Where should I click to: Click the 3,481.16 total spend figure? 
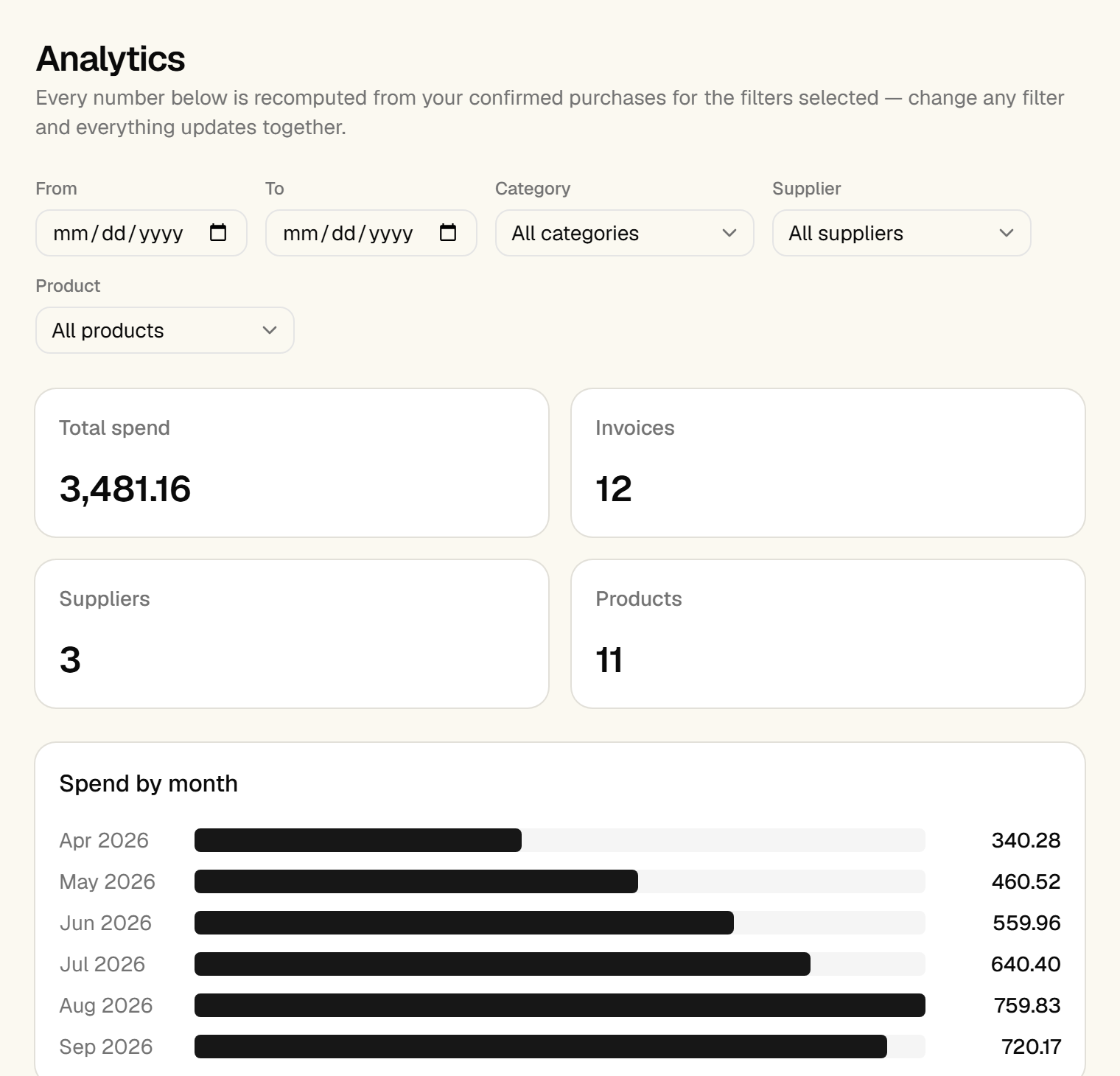coord(125,489)
